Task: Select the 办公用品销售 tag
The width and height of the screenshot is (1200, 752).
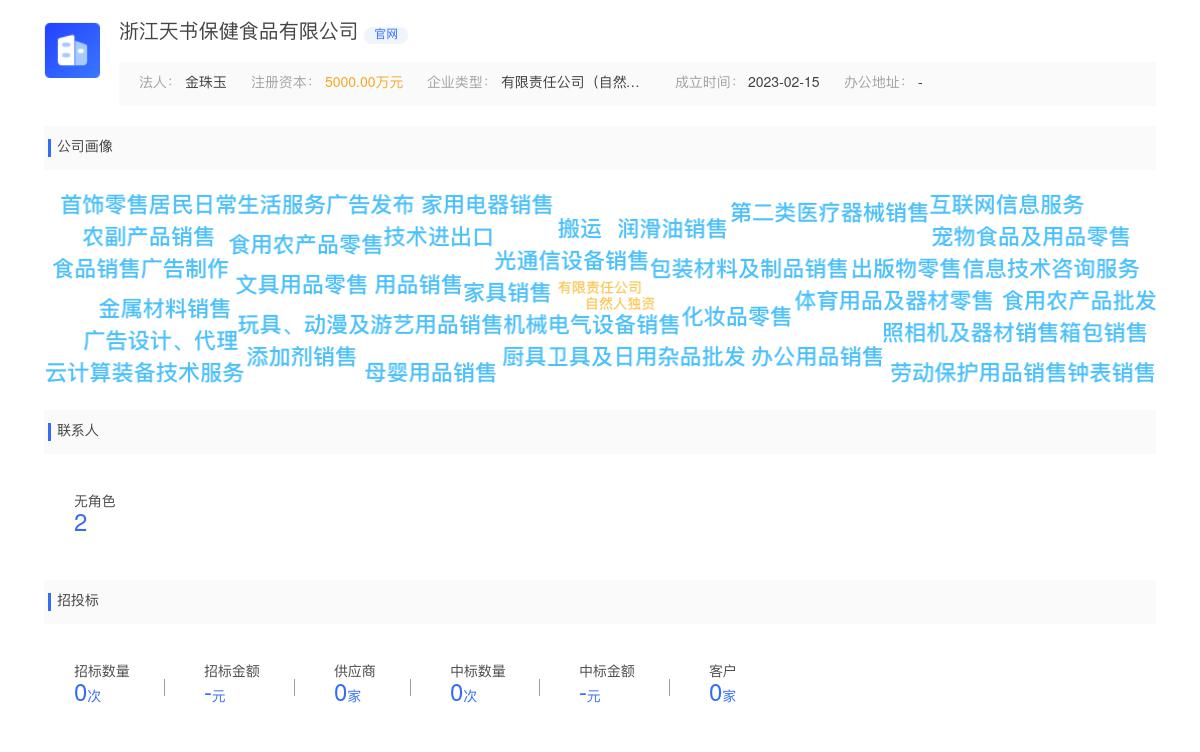Action: coord(817,357)
